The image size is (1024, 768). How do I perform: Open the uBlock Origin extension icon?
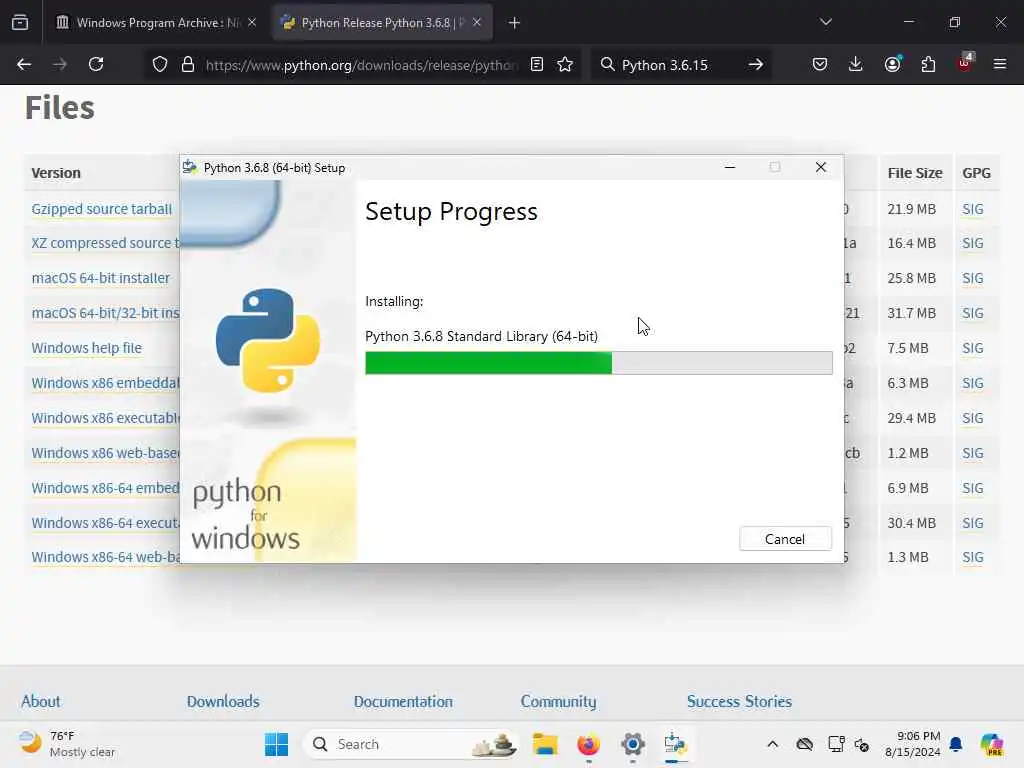tap(965, 63)
